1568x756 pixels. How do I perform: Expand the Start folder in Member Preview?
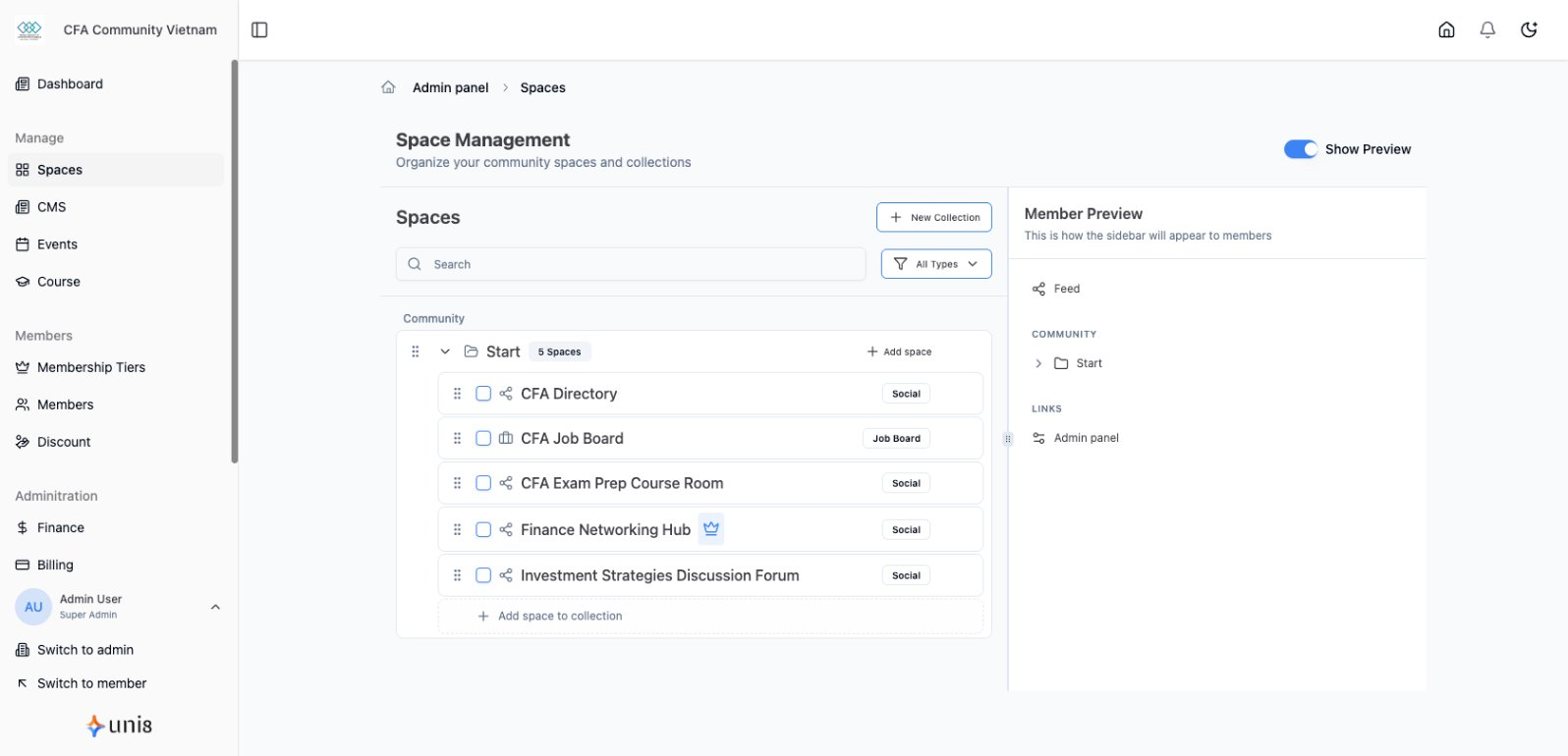[1038, 363]
